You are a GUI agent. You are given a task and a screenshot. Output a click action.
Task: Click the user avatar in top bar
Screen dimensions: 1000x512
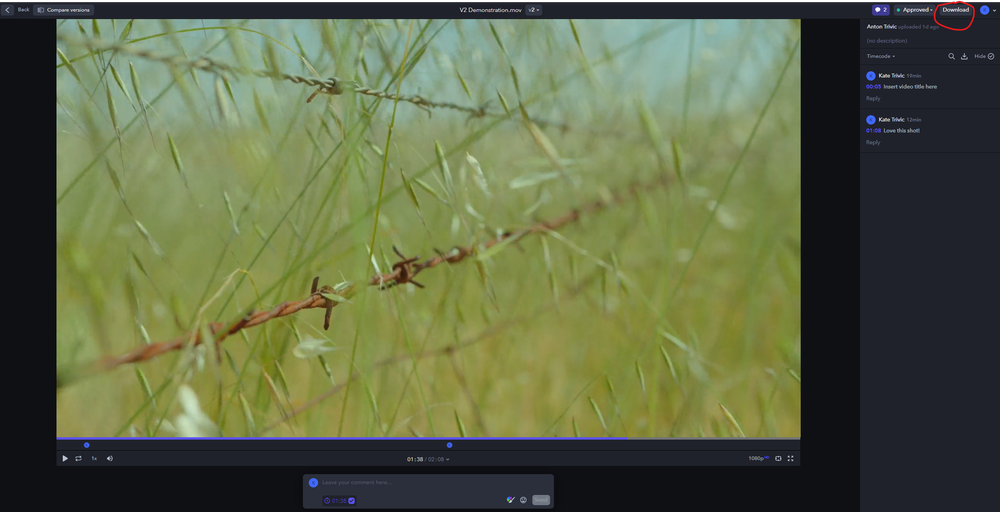pyautogui.click(x=984, y=10)
